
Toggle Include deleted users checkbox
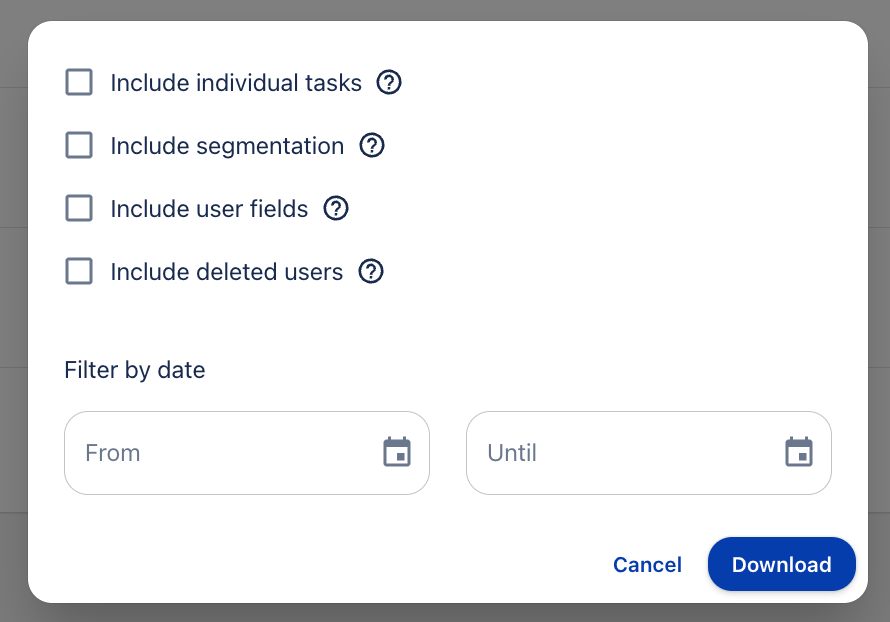[79, 272]
